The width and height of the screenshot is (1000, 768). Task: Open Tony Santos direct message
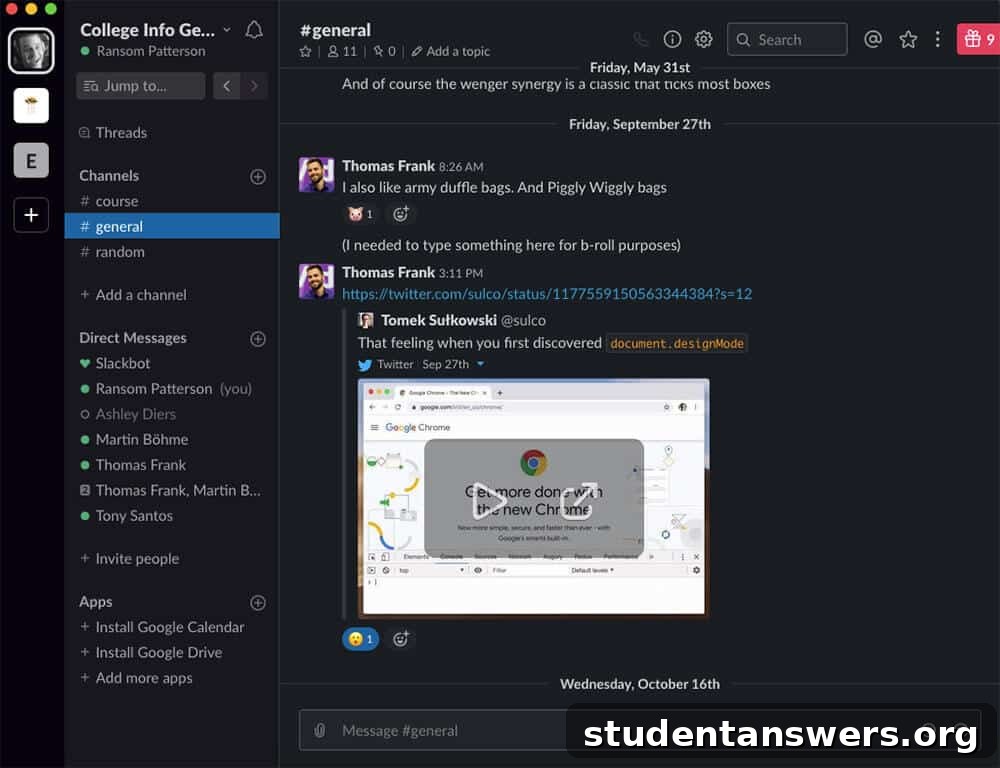172,515
